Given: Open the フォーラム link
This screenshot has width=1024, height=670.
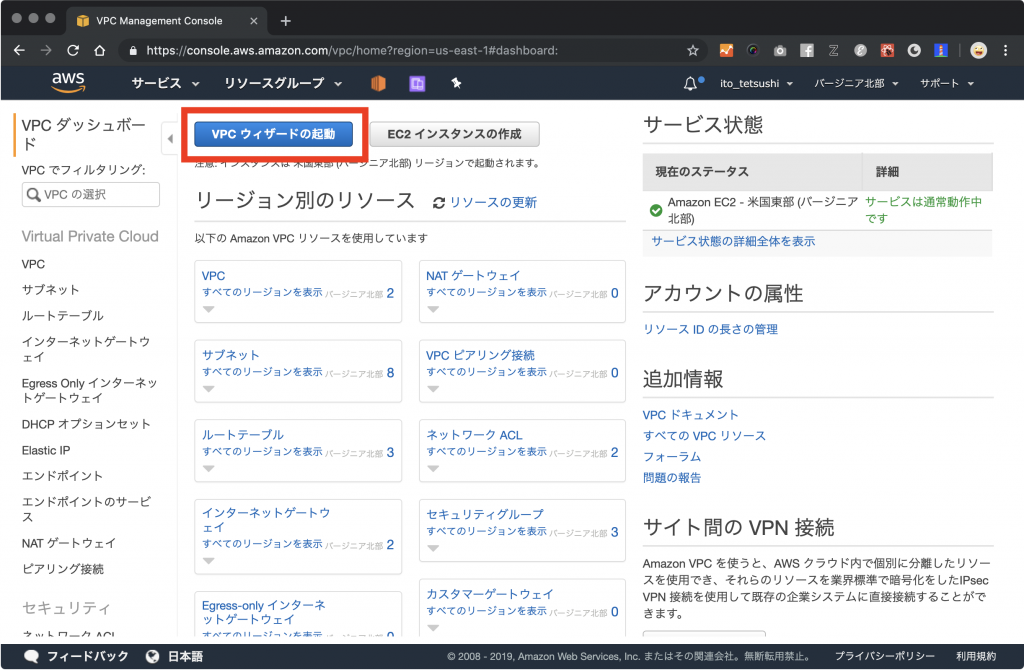Looking at the screenshot, I should (x=672, y=456).
